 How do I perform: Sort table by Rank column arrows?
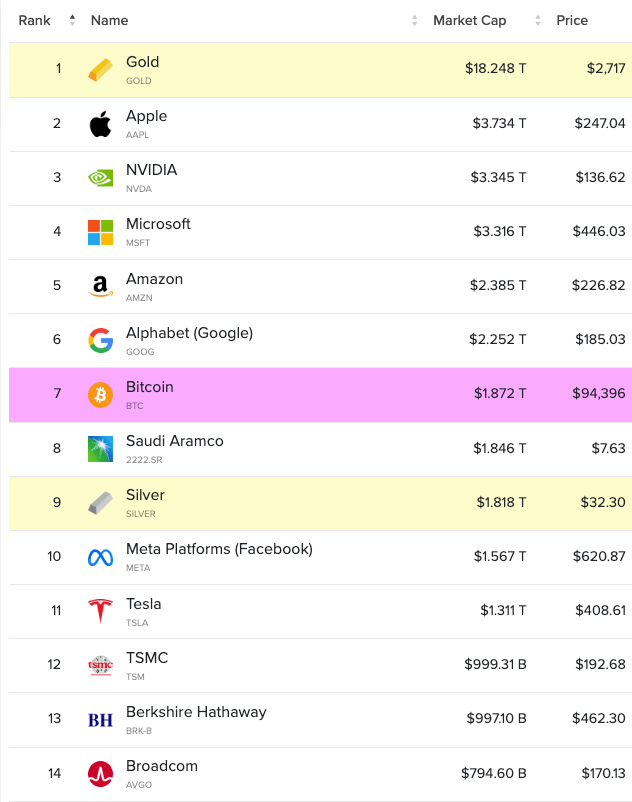[72, 20]
